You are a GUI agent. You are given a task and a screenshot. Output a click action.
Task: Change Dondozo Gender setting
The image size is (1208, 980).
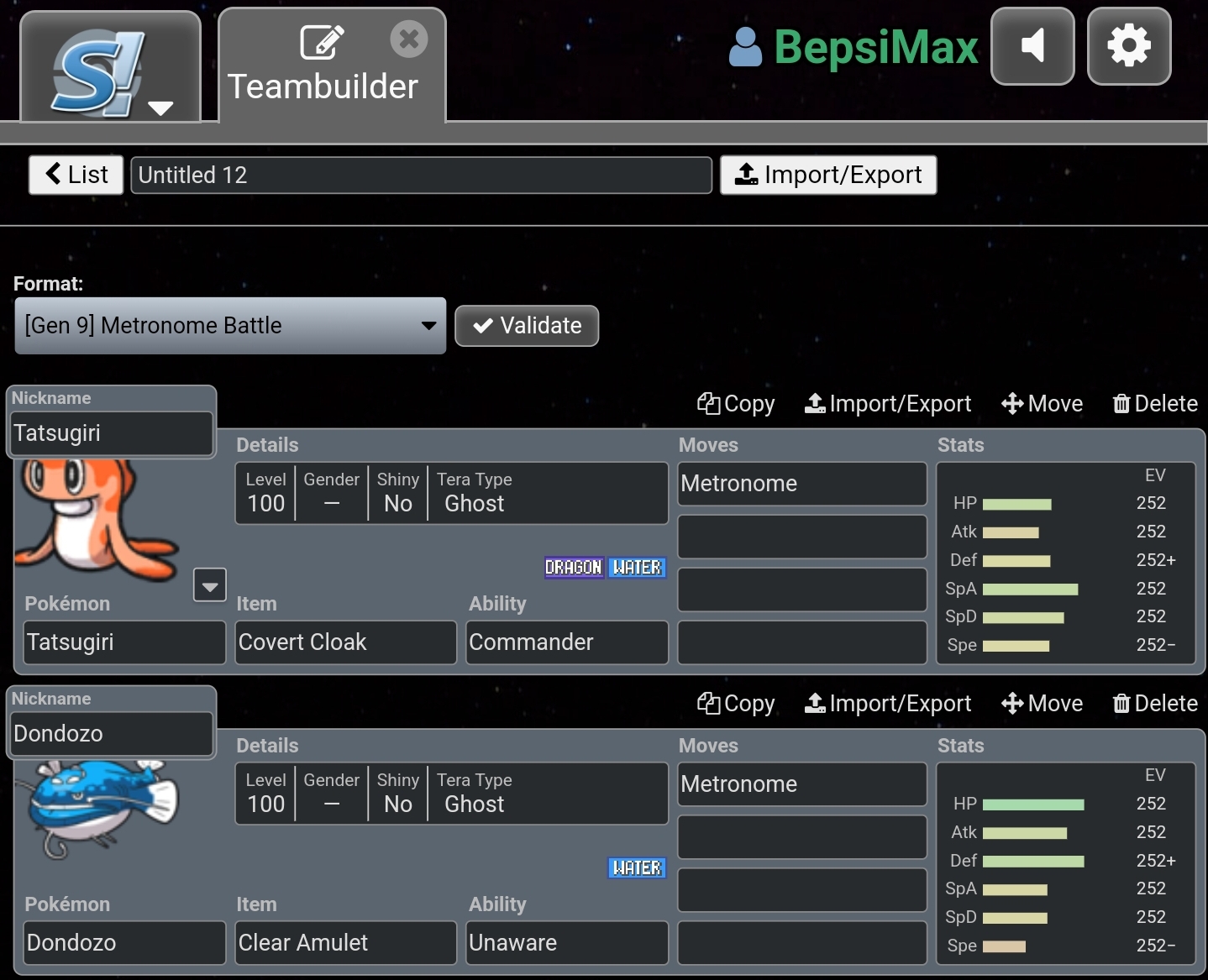coord(332,794)
